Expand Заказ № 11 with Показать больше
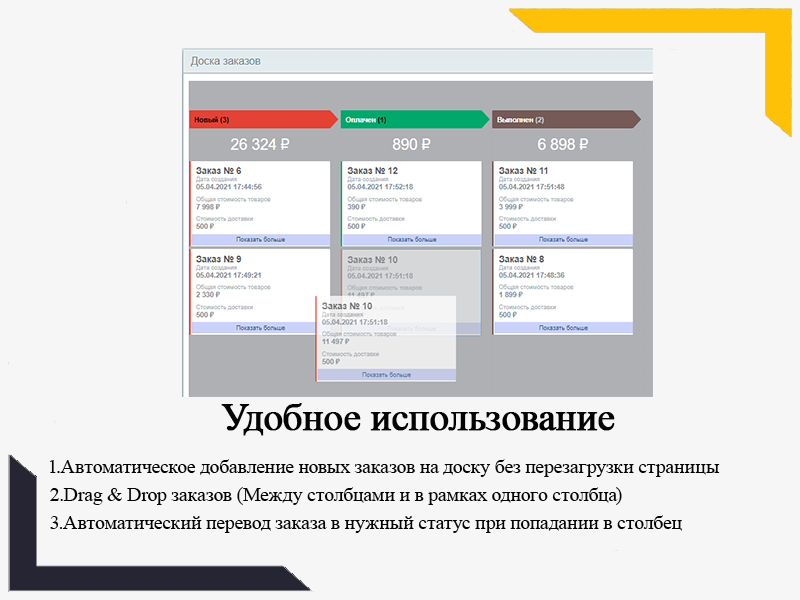Screen dimensions: 800x600 [x=563, y=240]
